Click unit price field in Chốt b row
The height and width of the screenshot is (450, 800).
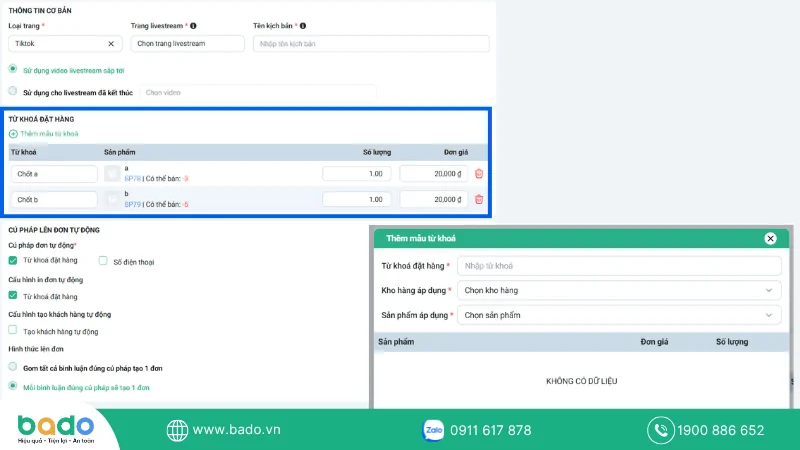(x=434, y=199)
